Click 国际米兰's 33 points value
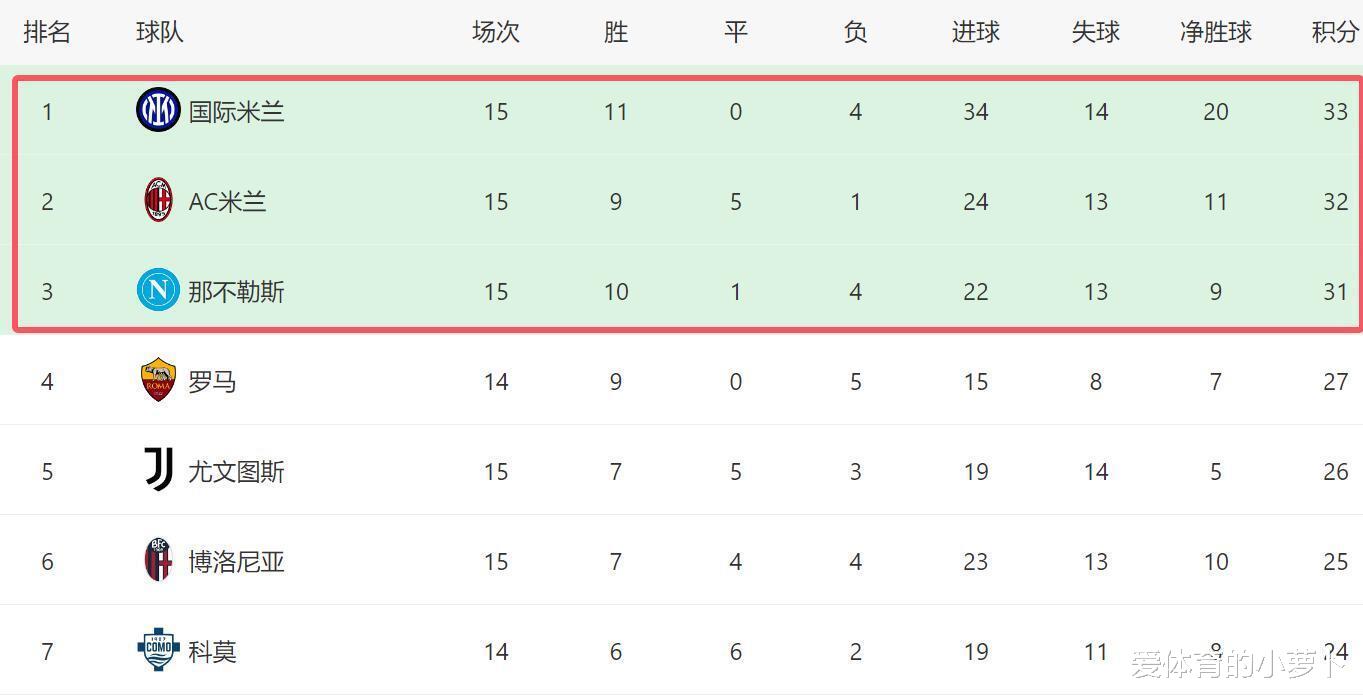Image resolution: width=1363 pixels, height=699 pixels. click(x=1336, y=111)
